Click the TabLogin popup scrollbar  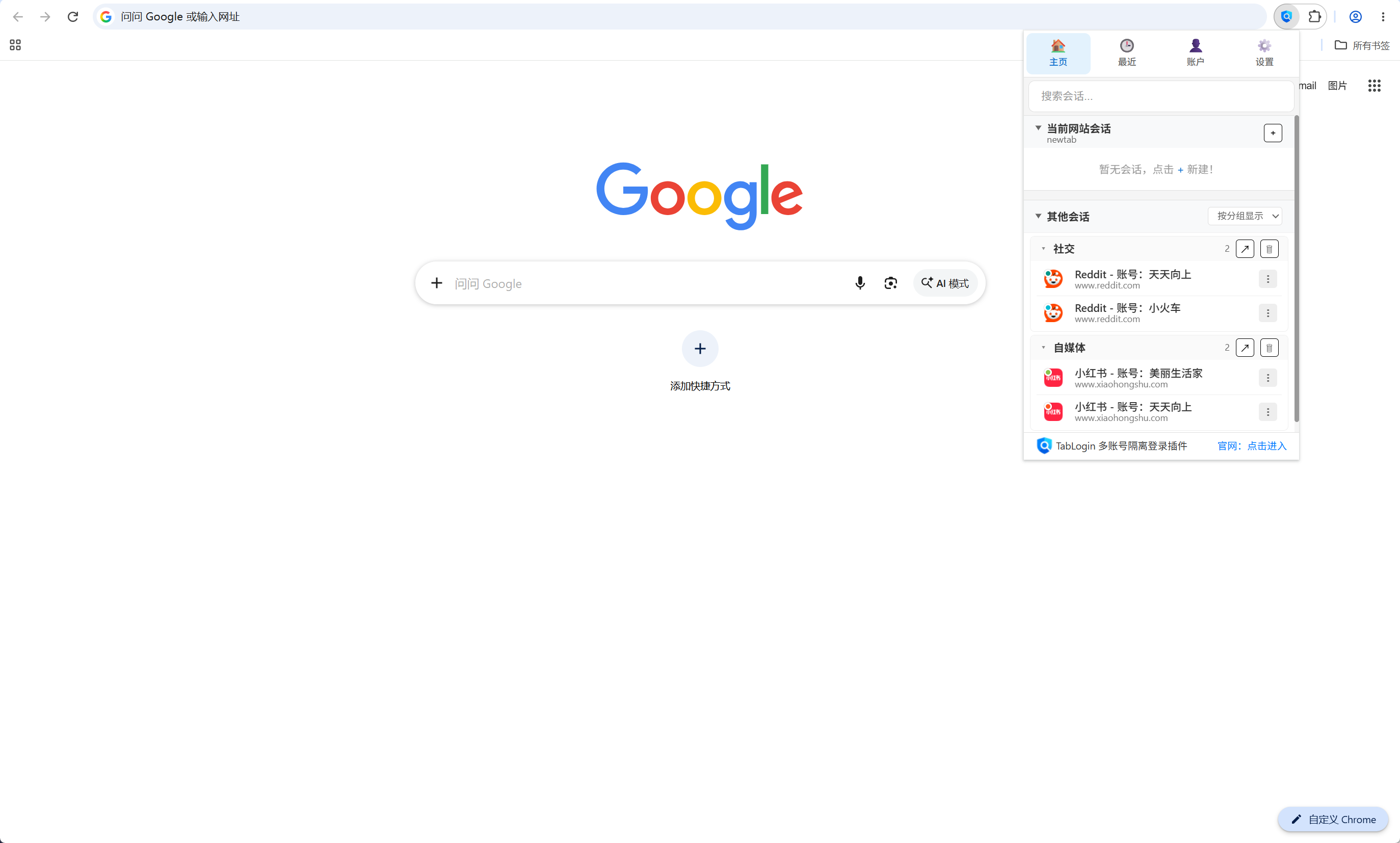point(1296,269)
